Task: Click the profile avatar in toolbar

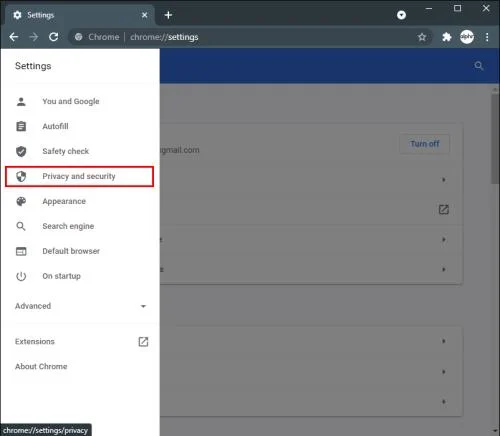Action: 467,37
